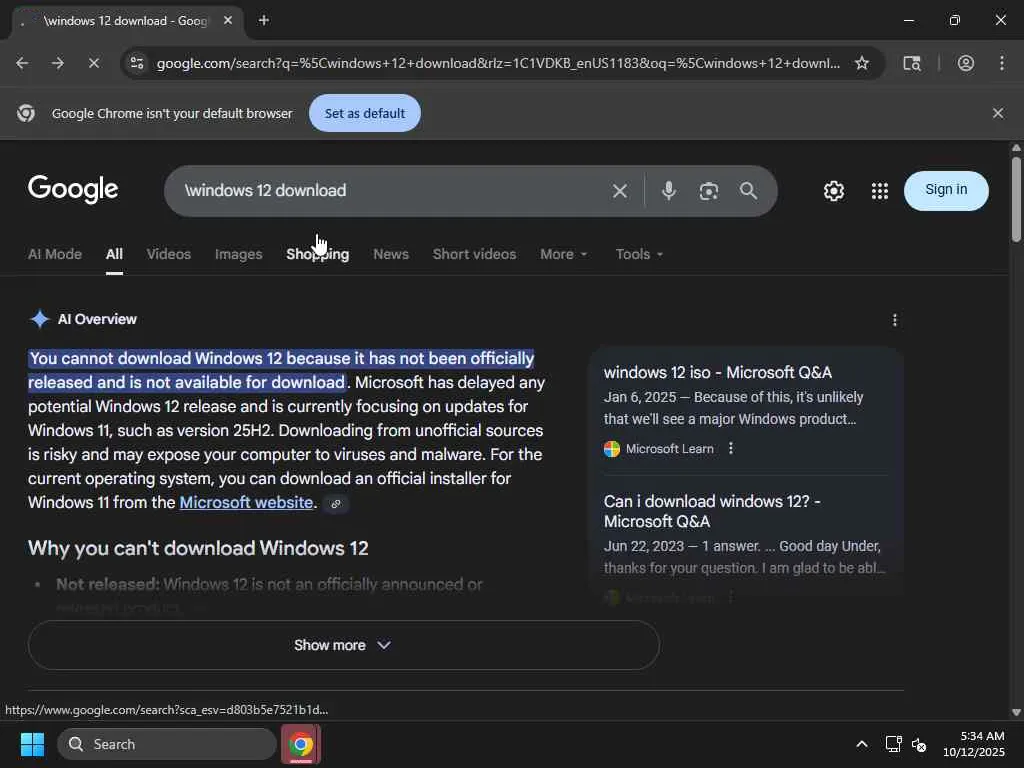Open muted volume tray icon
1024x768 pixels.
pos(919,744)
